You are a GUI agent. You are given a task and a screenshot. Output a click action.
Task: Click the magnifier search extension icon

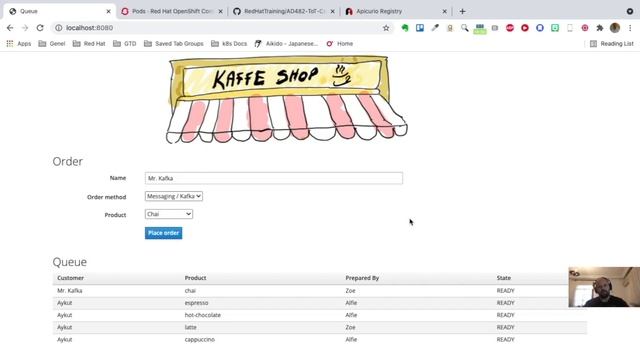(x=464, y=28)
